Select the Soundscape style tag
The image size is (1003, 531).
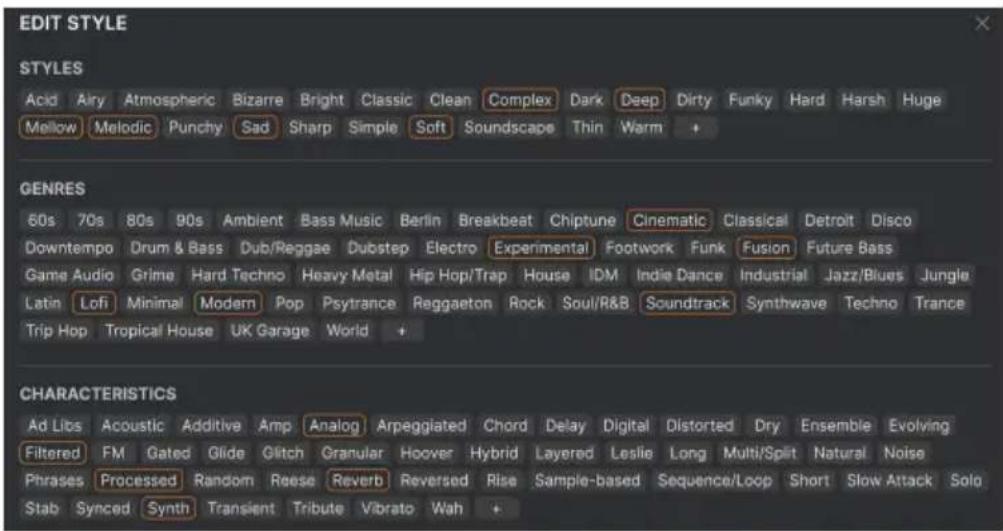509,128
